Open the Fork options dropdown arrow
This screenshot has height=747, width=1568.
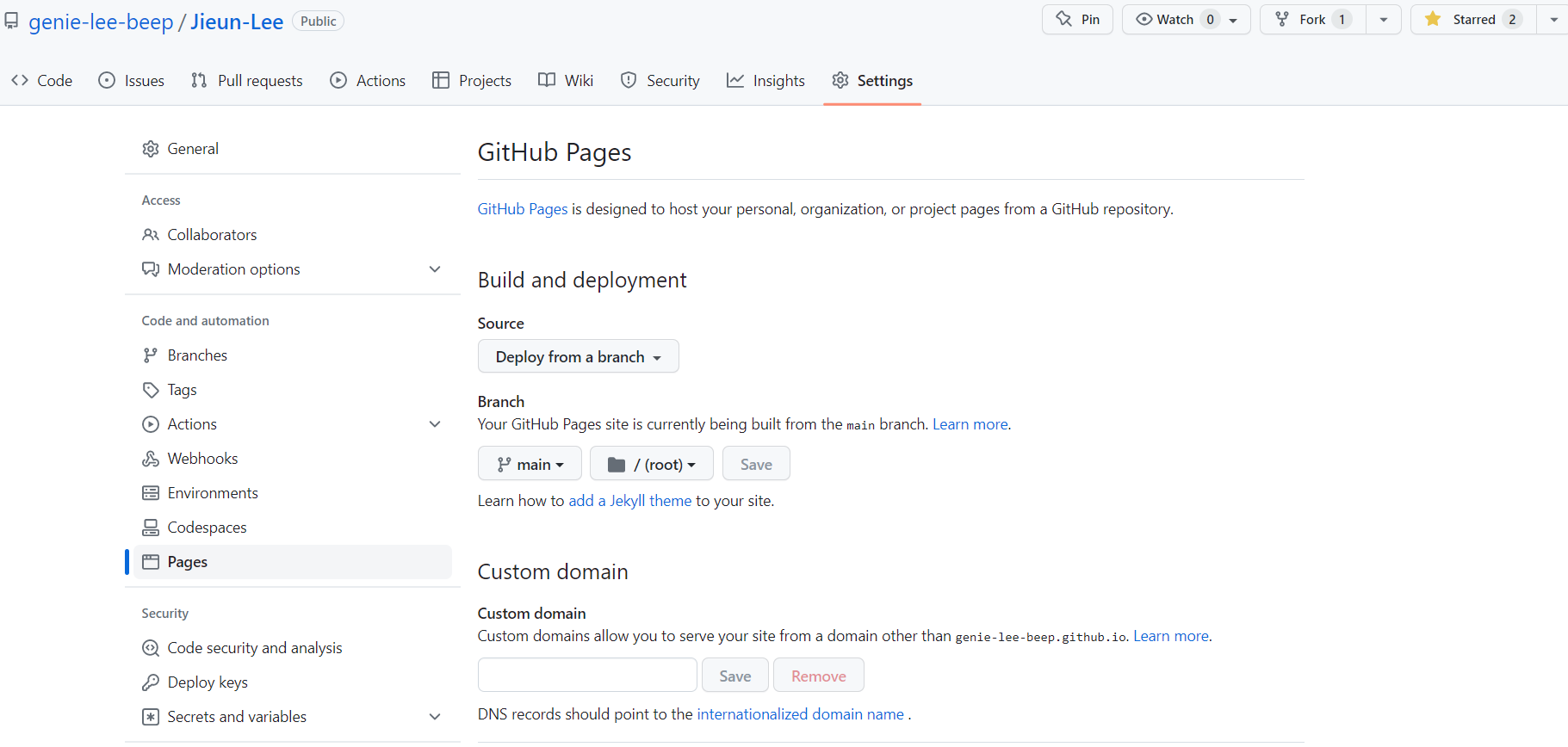pyautogui.click(x=1384, y=20)
